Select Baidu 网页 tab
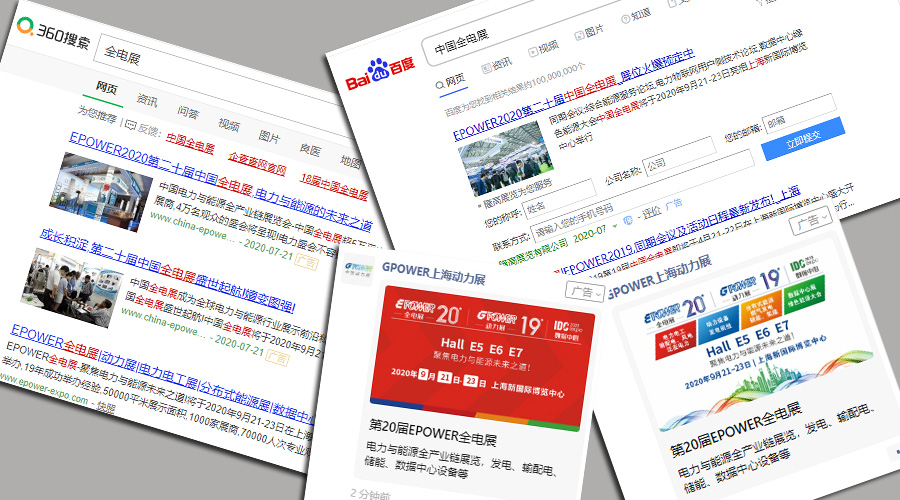The height and width of the screenshot is (500, 900). click(x=451, y=81)
